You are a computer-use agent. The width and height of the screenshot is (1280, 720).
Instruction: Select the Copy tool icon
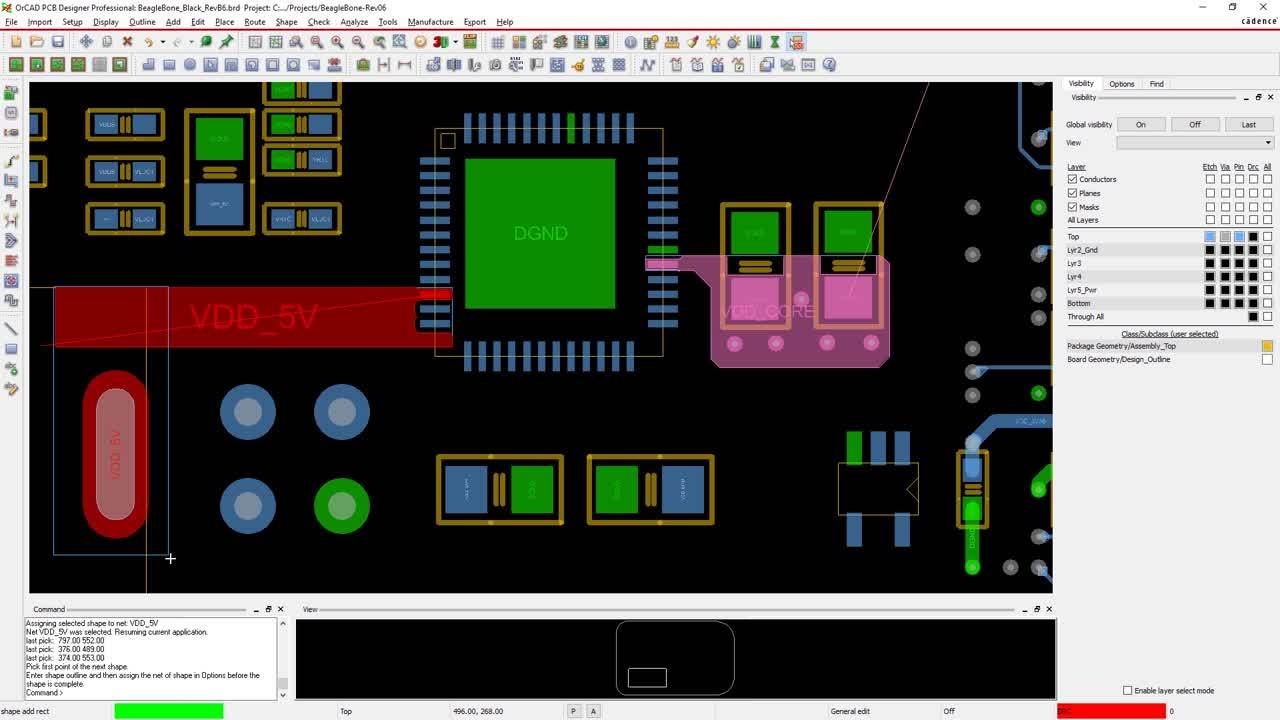click(x=107, y=42)
